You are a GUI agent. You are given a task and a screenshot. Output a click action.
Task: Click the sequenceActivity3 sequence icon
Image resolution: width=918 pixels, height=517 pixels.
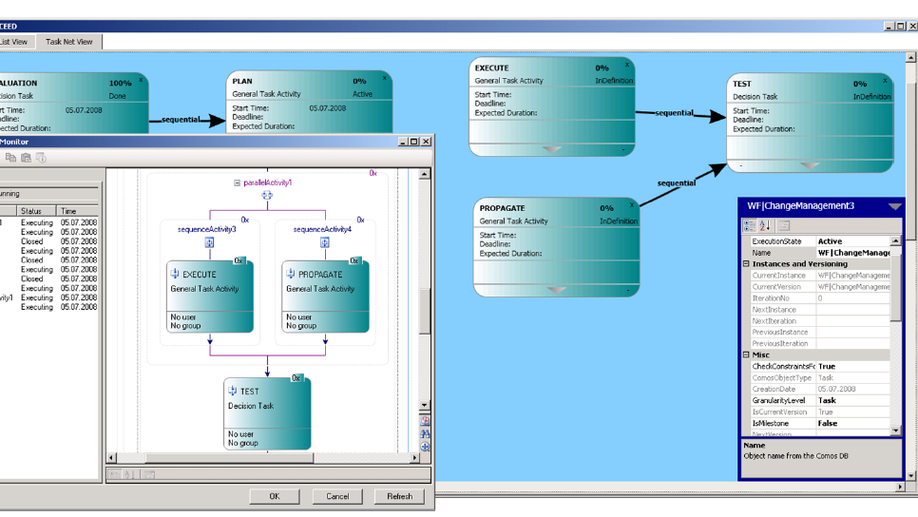210,242
